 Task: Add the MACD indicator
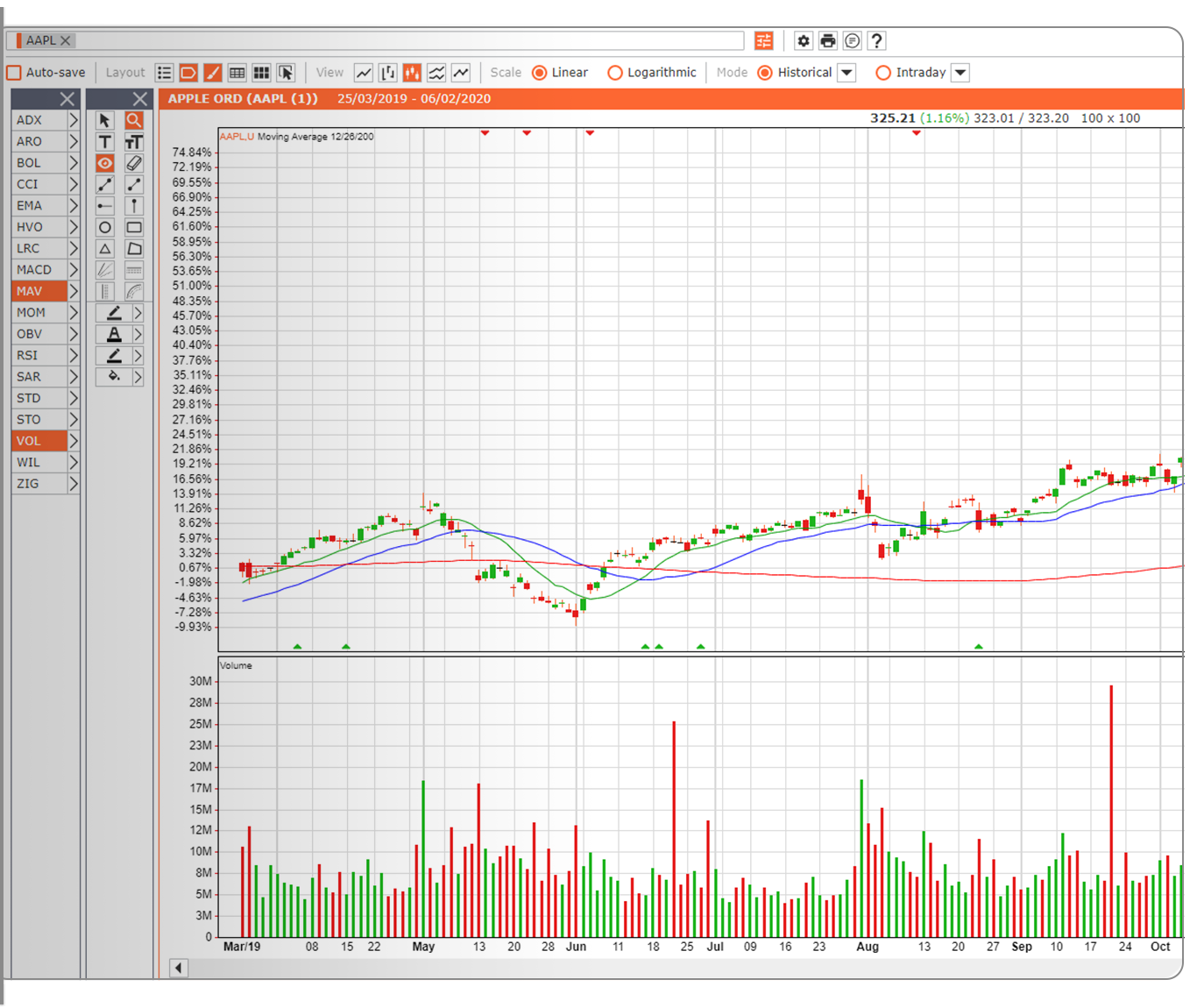coord(39,270)
